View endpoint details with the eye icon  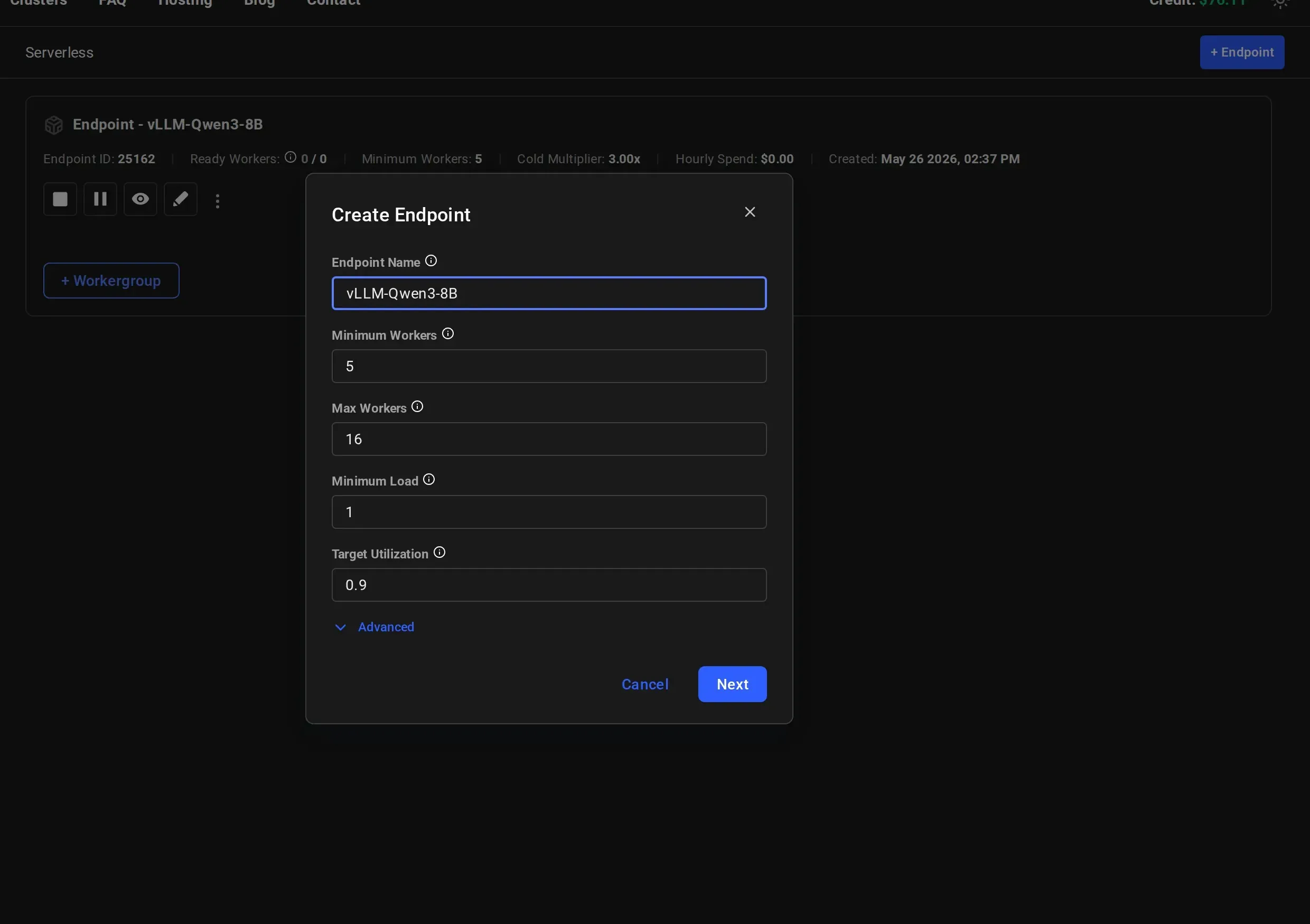[141, 199]
